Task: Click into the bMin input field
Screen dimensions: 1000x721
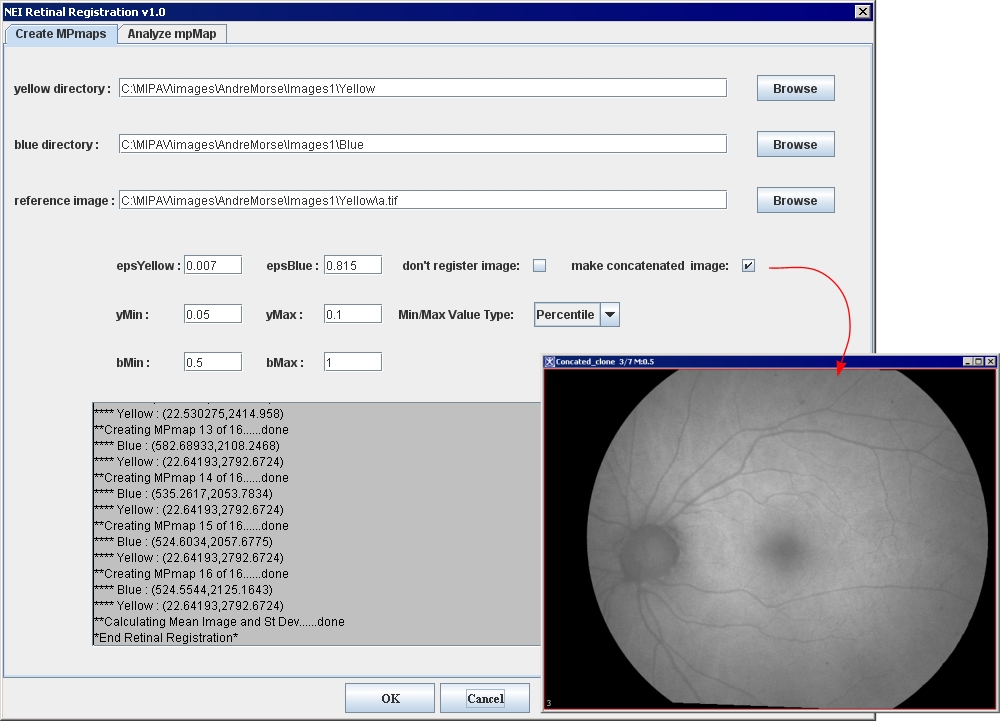Action: [213, 362]
